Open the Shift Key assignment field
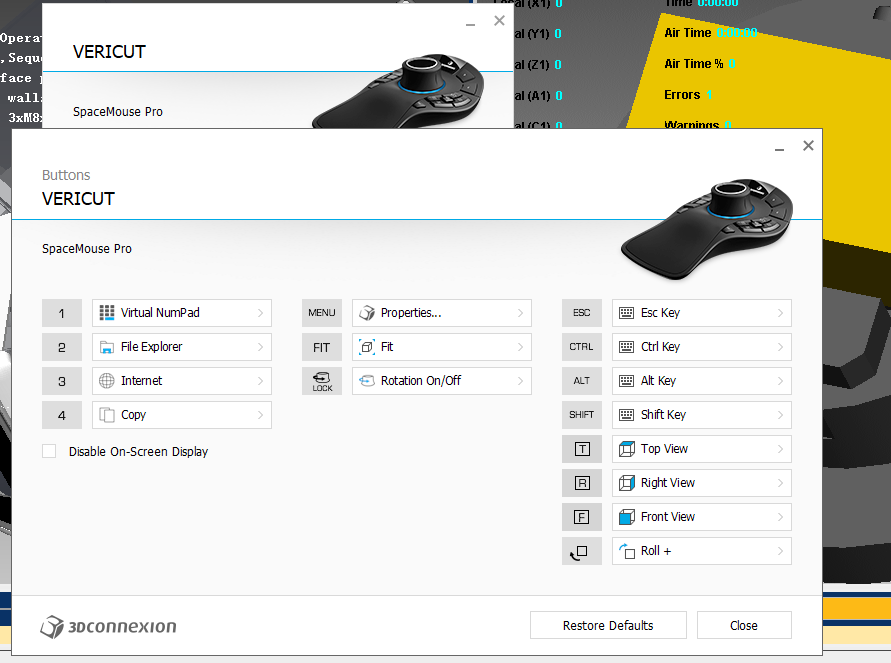Image resolution: width=891 pixels, height=663 pixels. pyautogui.click(x=701, y=415)
